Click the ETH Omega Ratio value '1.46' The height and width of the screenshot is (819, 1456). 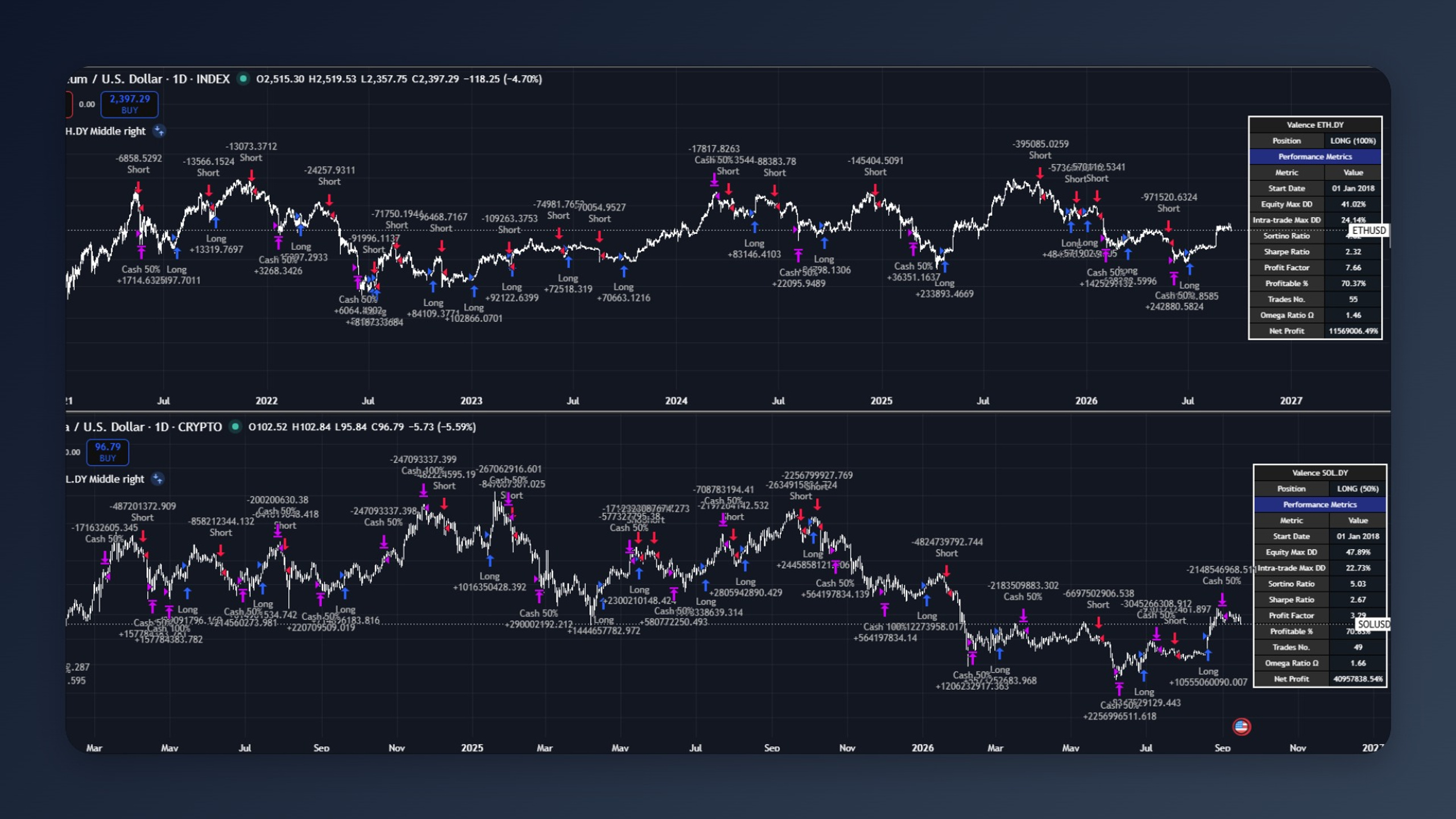(1352, 315)
